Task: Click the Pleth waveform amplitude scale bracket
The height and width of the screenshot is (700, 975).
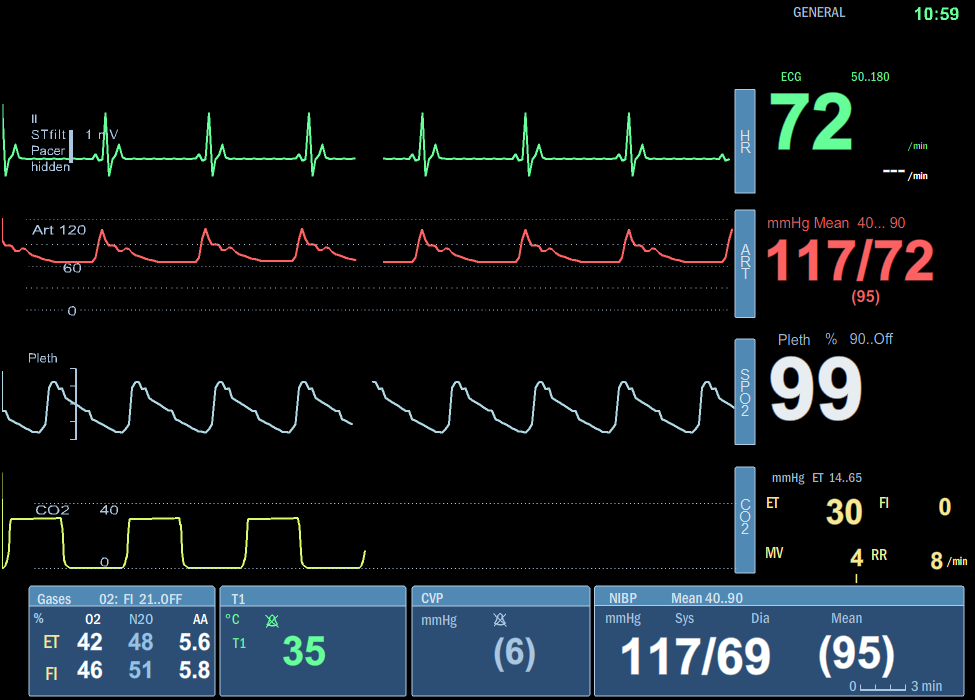Action: (74, 403)
